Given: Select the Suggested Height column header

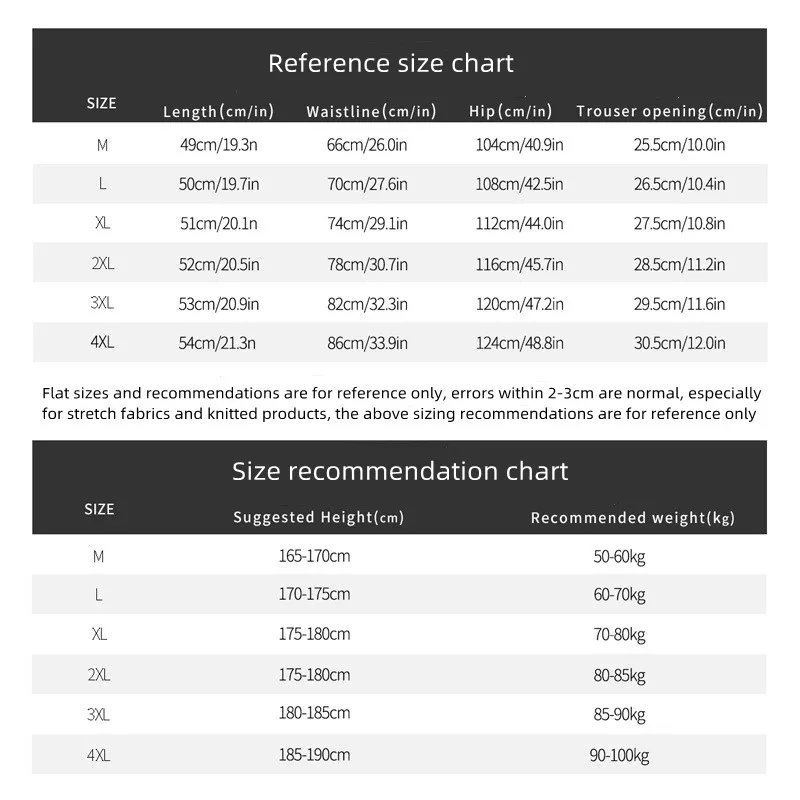Looking at the screenshot, I should tap(318, 518).
